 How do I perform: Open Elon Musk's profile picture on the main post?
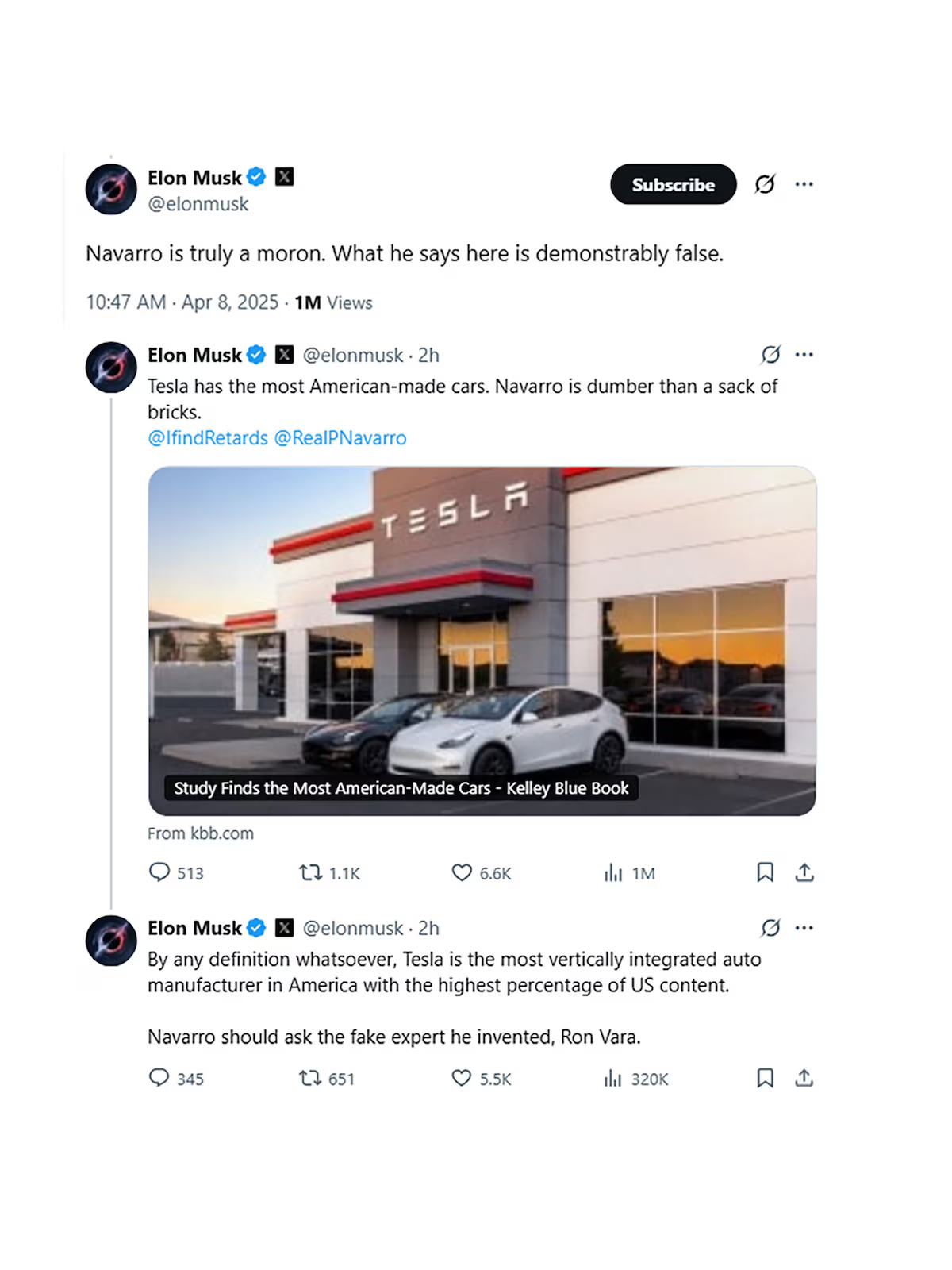[111, 190]
